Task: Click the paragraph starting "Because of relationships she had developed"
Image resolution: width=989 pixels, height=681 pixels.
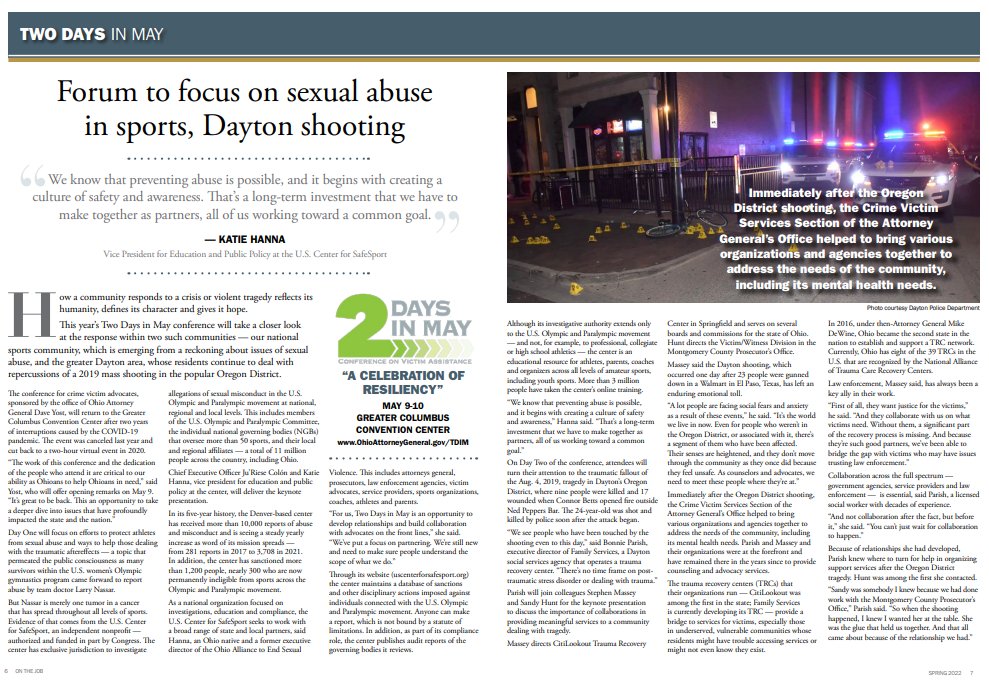Action: 903,563
